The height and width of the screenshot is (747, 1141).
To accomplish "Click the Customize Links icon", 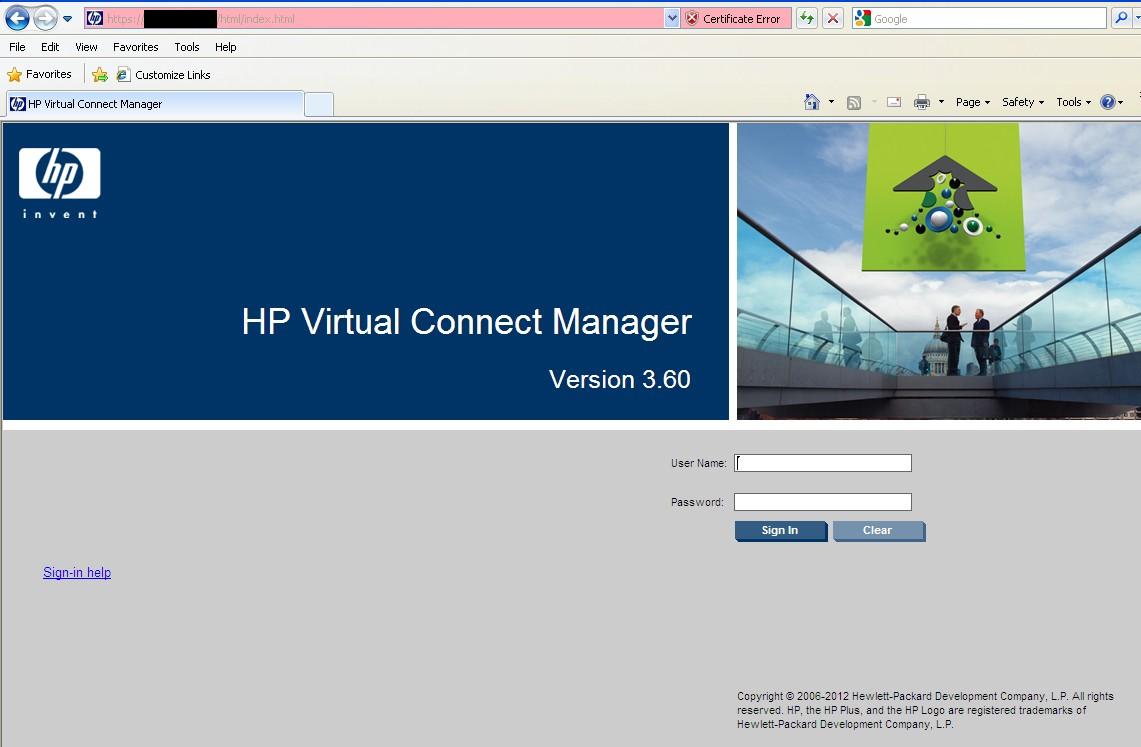I will (x=122, y=73).
